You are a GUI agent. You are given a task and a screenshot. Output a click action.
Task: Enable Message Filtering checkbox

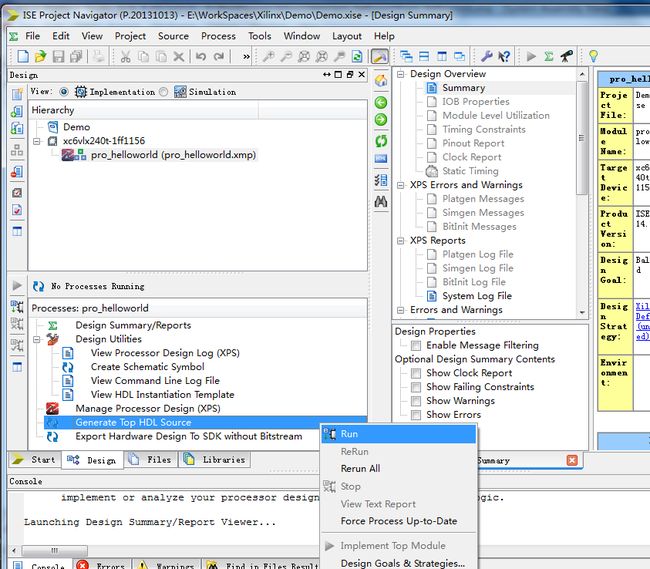(x=416, y=346)
